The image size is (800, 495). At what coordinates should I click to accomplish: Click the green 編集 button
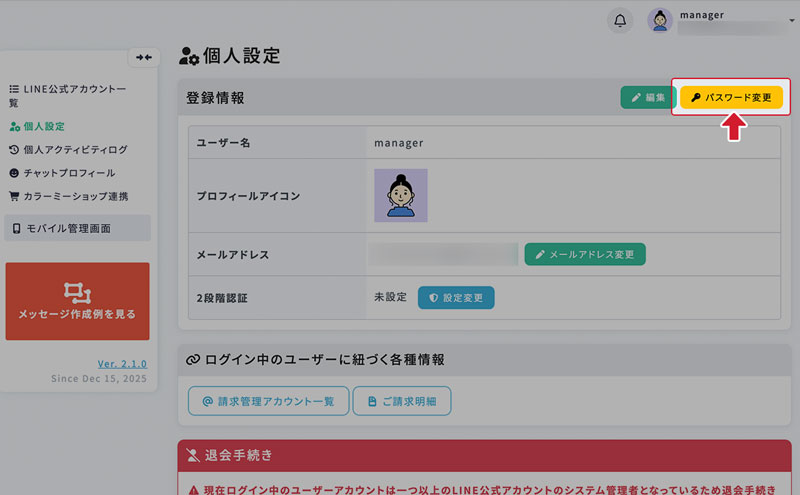coord(647,98)
